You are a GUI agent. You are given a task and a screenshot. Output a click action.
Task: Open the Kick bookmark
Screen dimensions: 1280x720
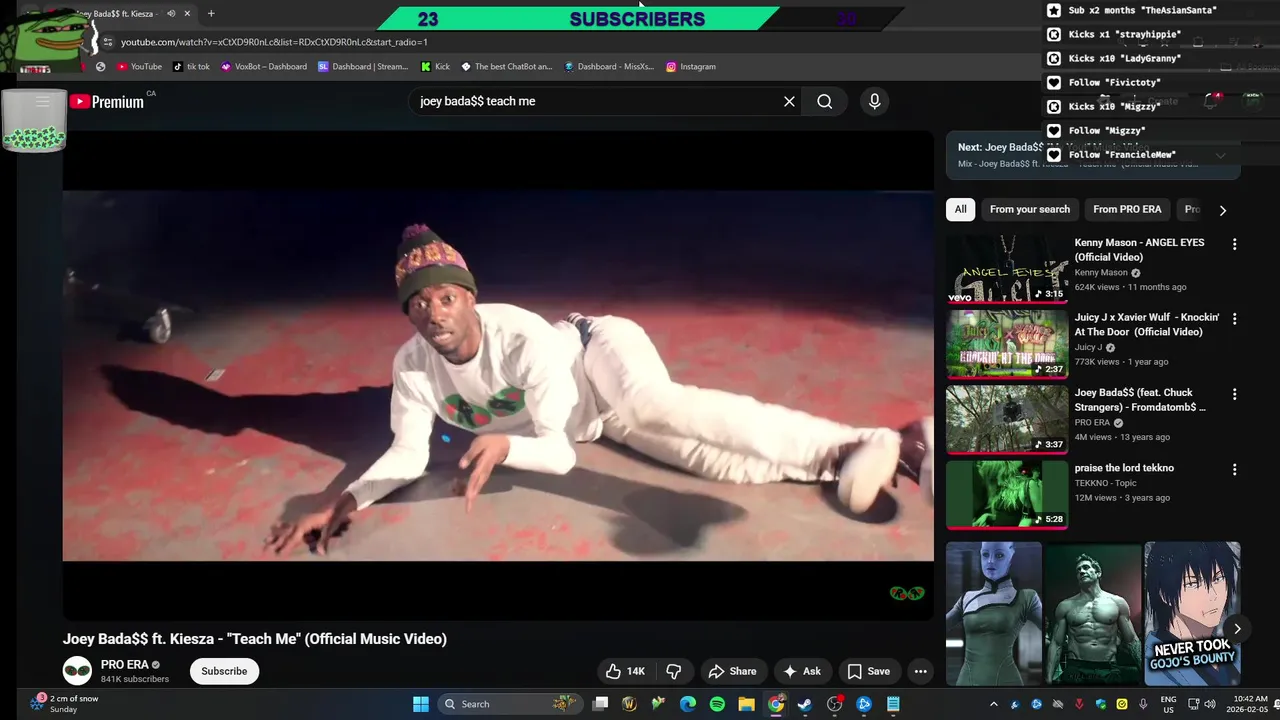click(435, 67)
